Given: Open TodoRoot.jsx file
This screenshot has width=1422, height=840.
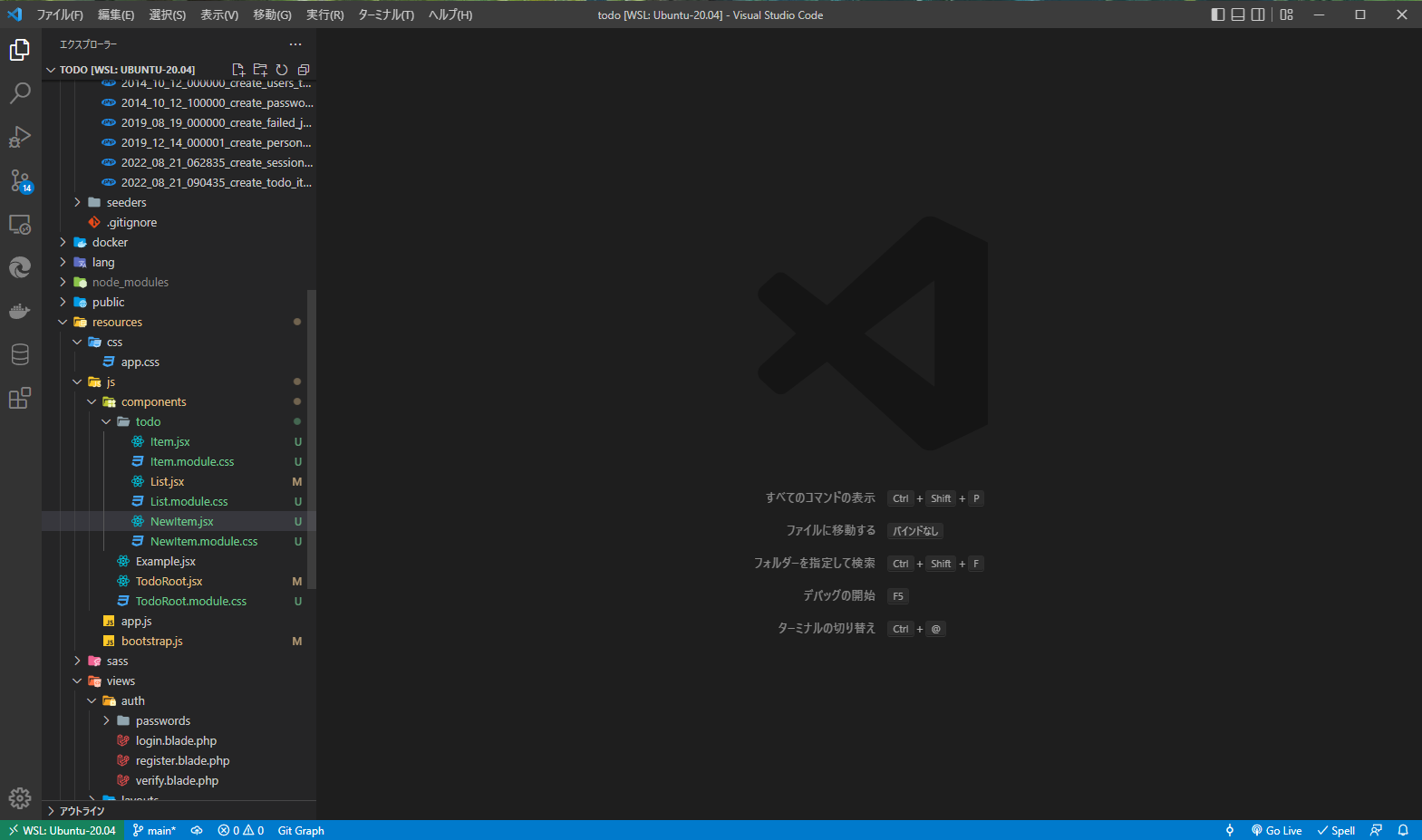Looking at the screenshot, I should [179, 582].
